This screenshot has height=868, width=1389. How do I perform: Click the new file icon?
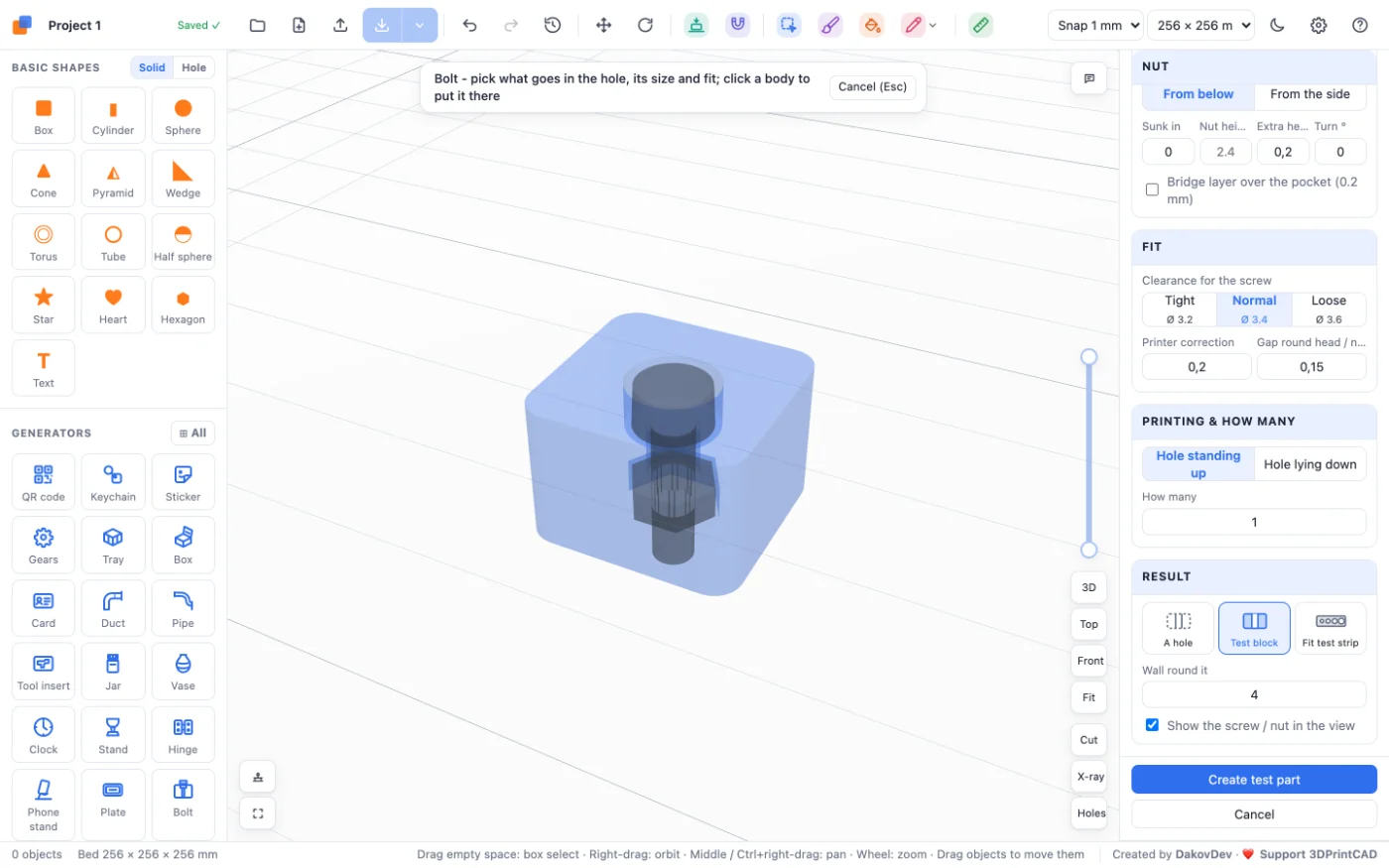click(x=299, y=26)
